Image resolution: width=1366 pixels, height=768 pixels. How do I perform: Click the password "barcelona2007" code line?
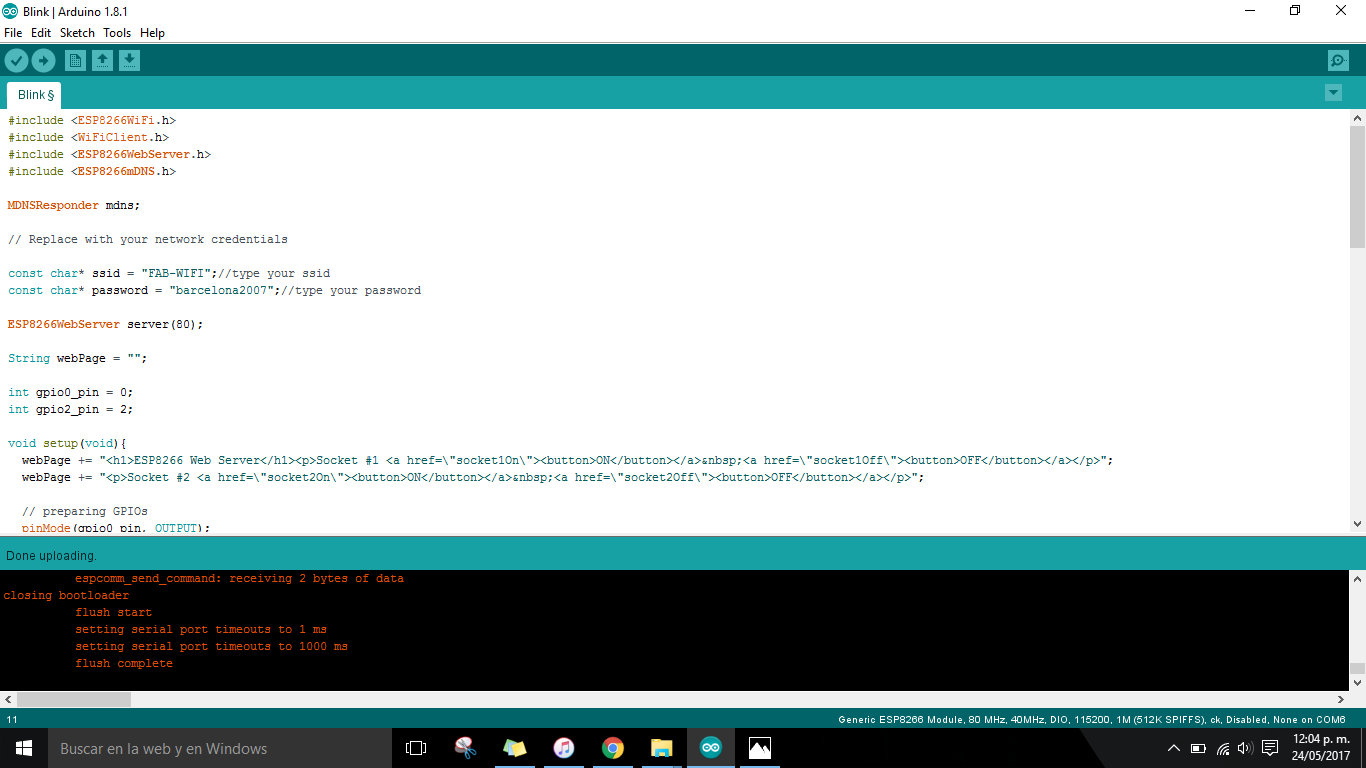coord(214,290)
